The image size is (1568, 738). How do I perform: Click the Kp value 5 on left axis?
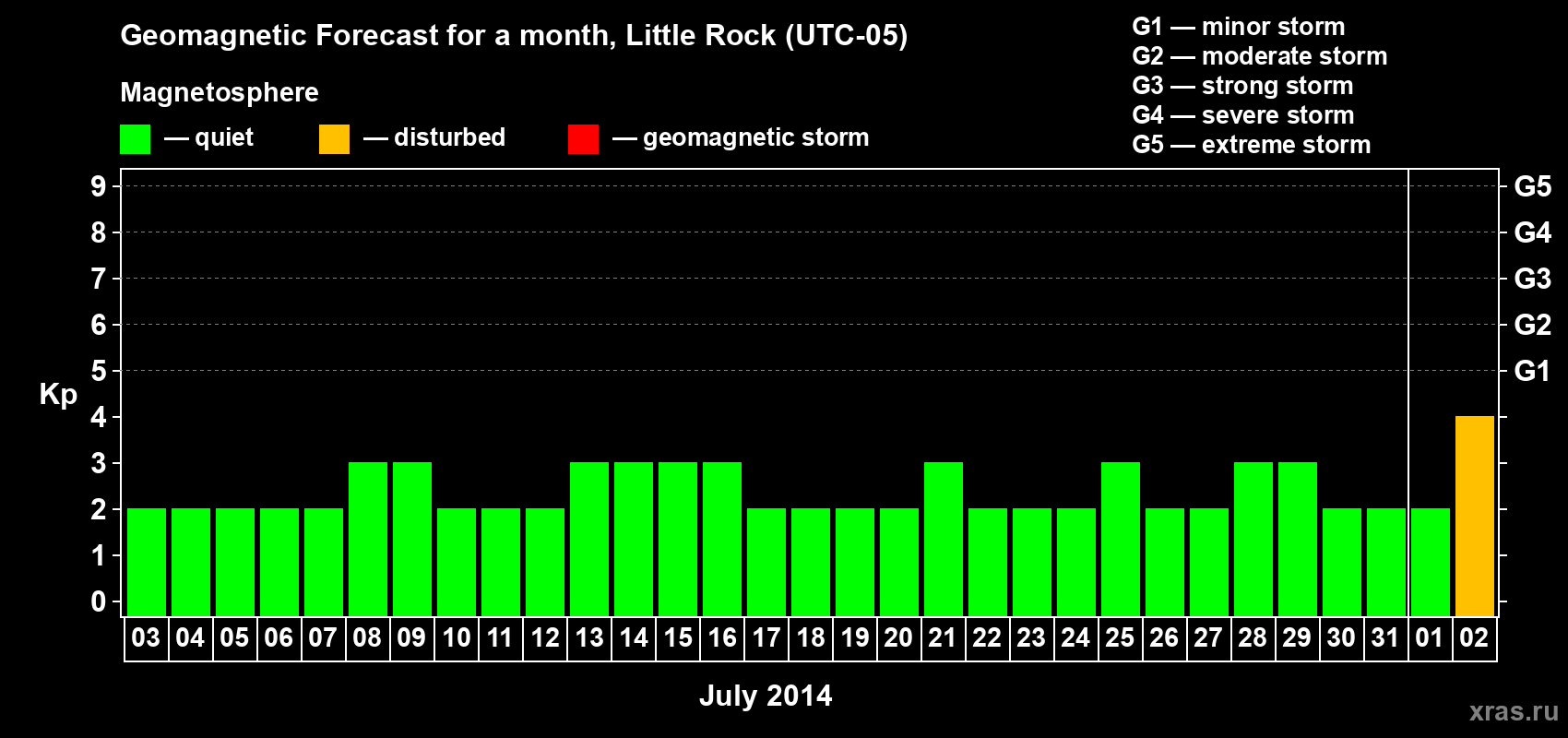pos(99,371)
